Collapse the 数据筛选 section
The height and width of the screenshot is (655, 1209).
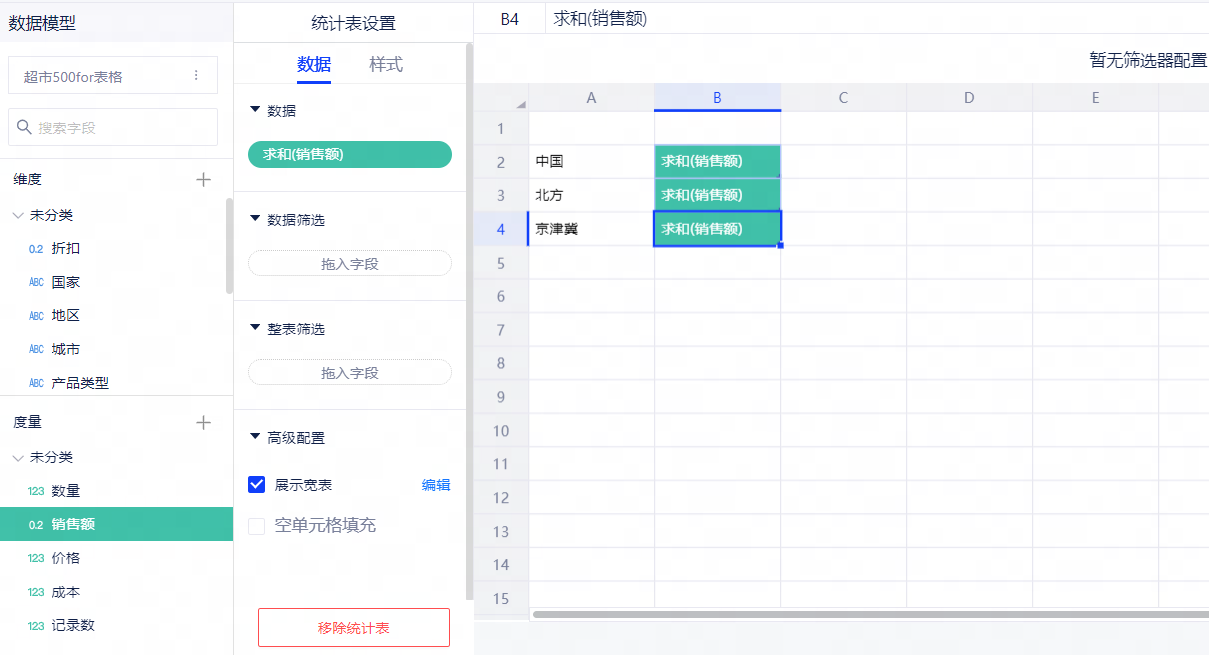[x=255, y=219]
